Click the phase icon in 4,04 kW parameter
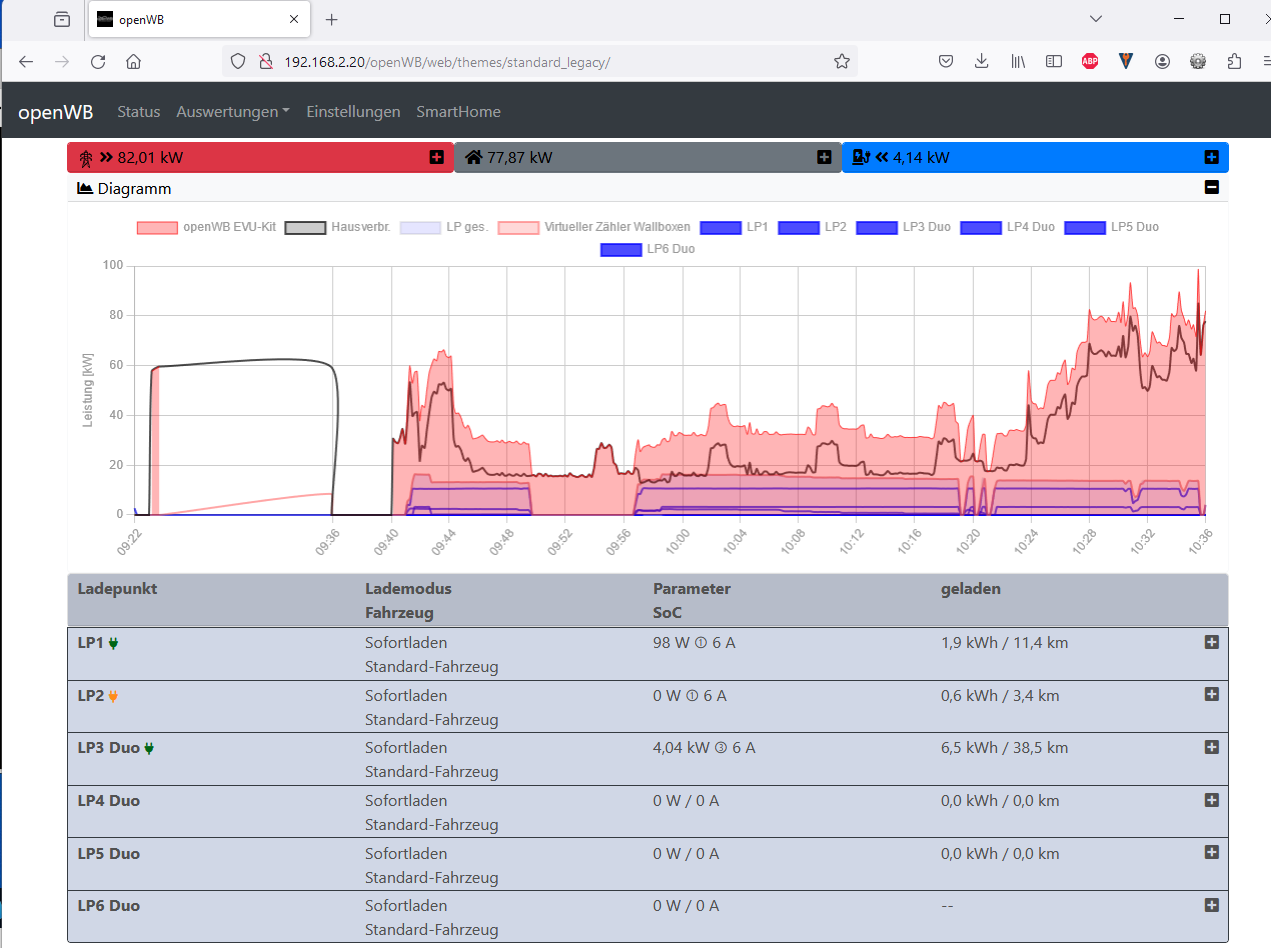 (721, 748)
